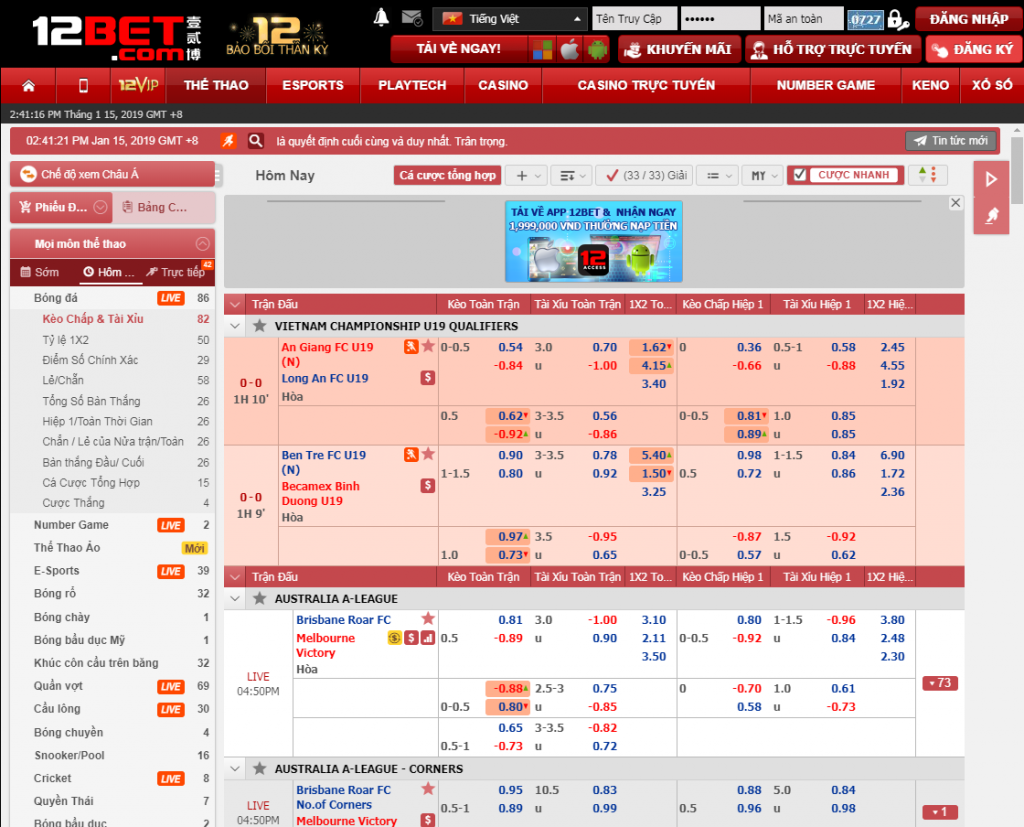The width and height of the screenshot is (1024, 827).
Task: Favorite the An Giang FC U19 match star
Action: pos(428,346)
